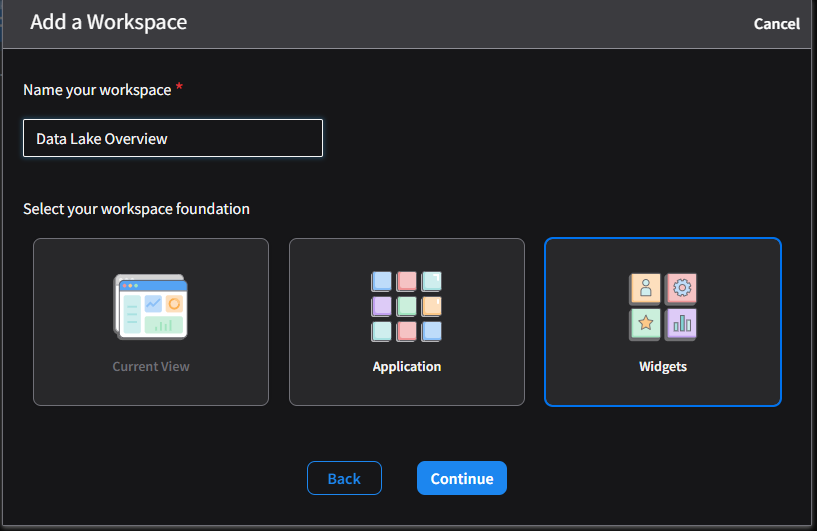Screen dimensions: 817x531
Task: Click the 'Name your workspace' label
Action: [97, 90]
